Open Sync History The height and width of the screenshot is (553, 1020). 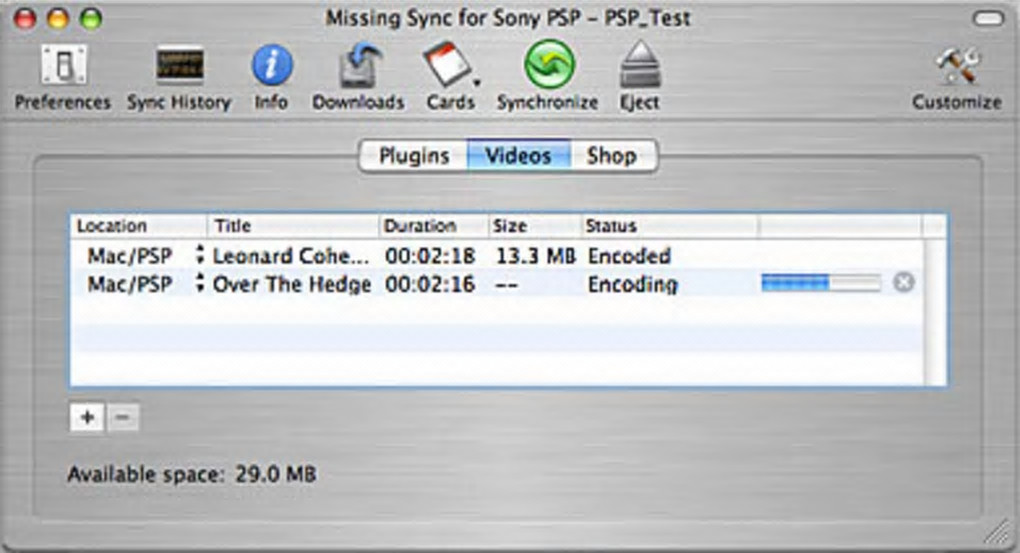point(179,68)
